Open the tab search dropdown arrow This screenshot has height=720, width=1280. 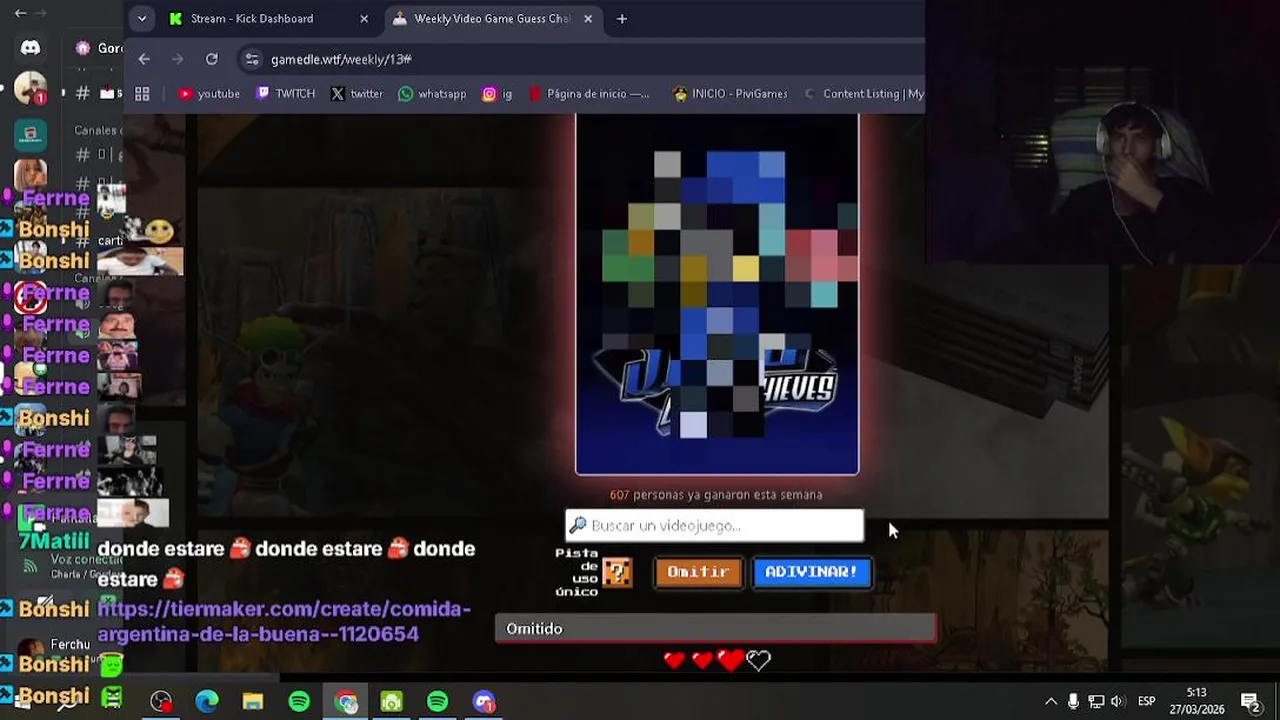pyautogui.click(x=142, y=18)
